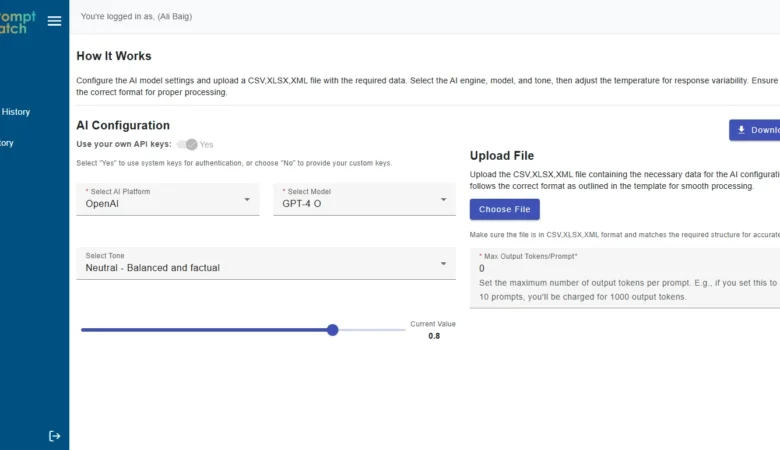
Task: Click the 'AI Configuration' heading
Action: point(123,125)
